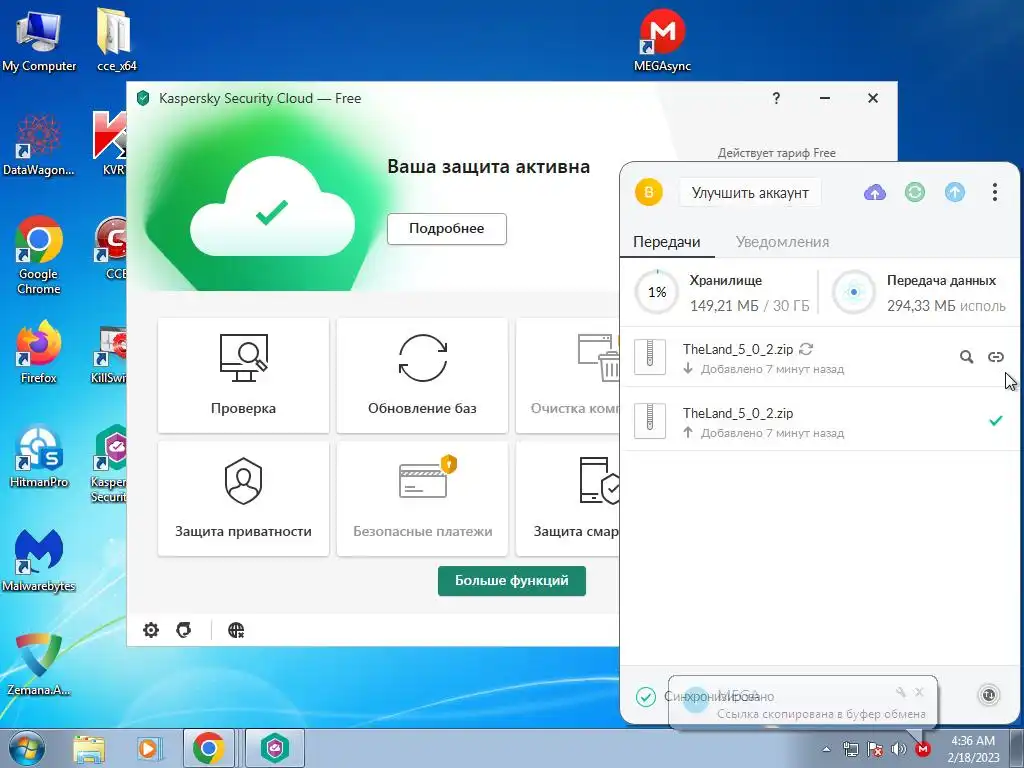Viewport: 1024px width, 768px height.
Task: Open Kaspersky Security desktop shortcut
Action: tap(110, 464)
